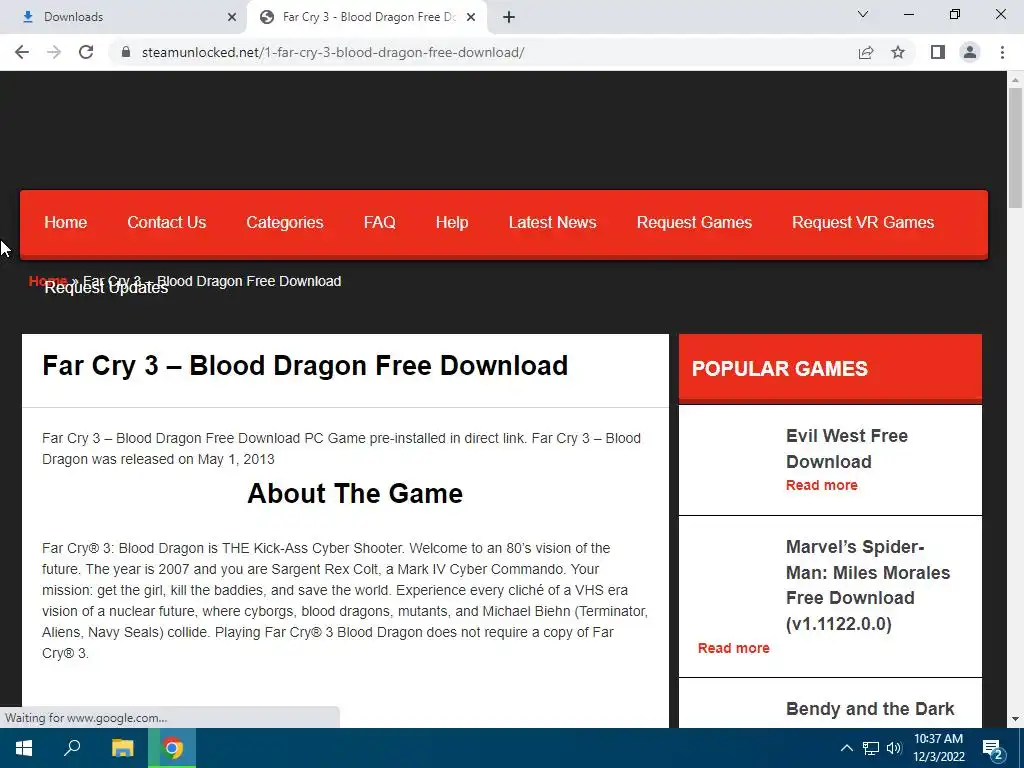
Task: Open the FAQ menu item
Action: (x=379, y=223)
